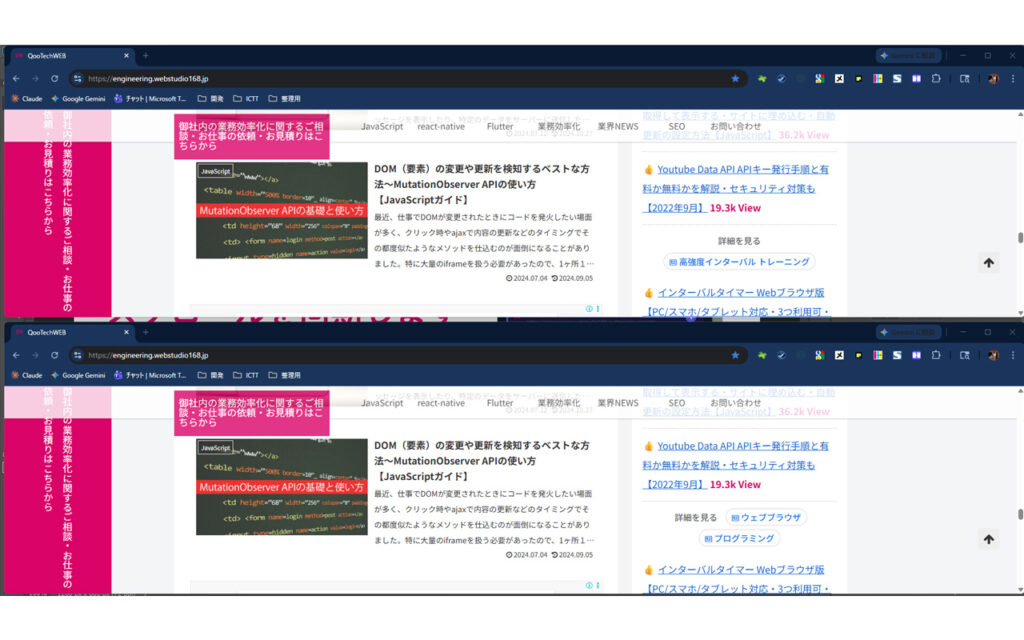
Task: Open the green extension icon in the upper window
Action: pos(762,78)
